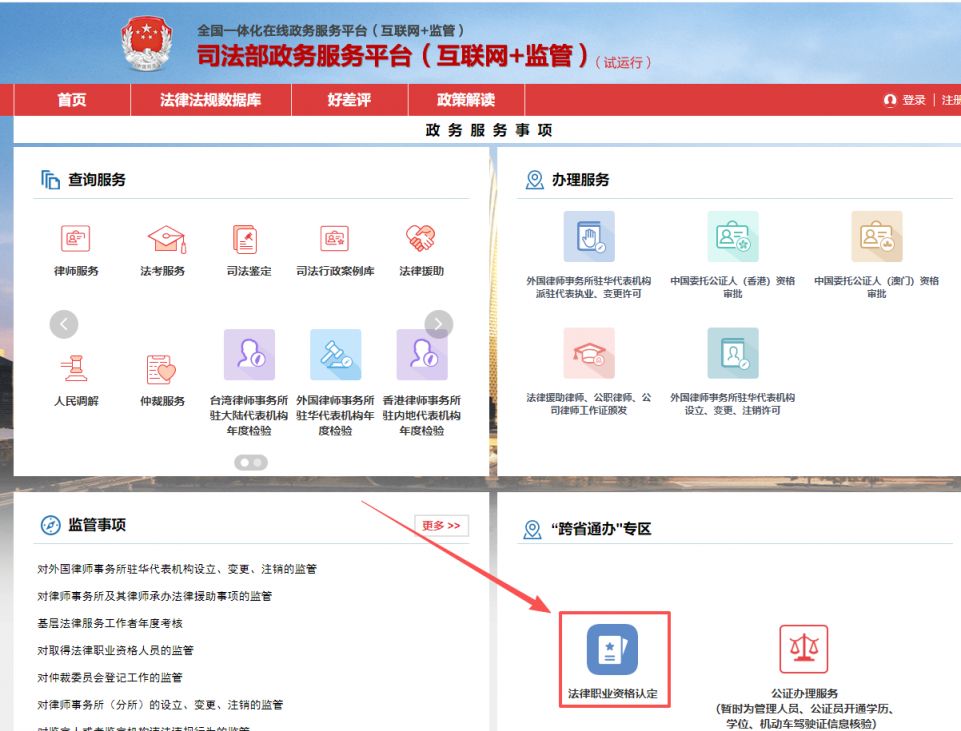Viewport: 961px width, 731px height.
Task: Open the 仲裁服务 icon
Action: [161, 368]
